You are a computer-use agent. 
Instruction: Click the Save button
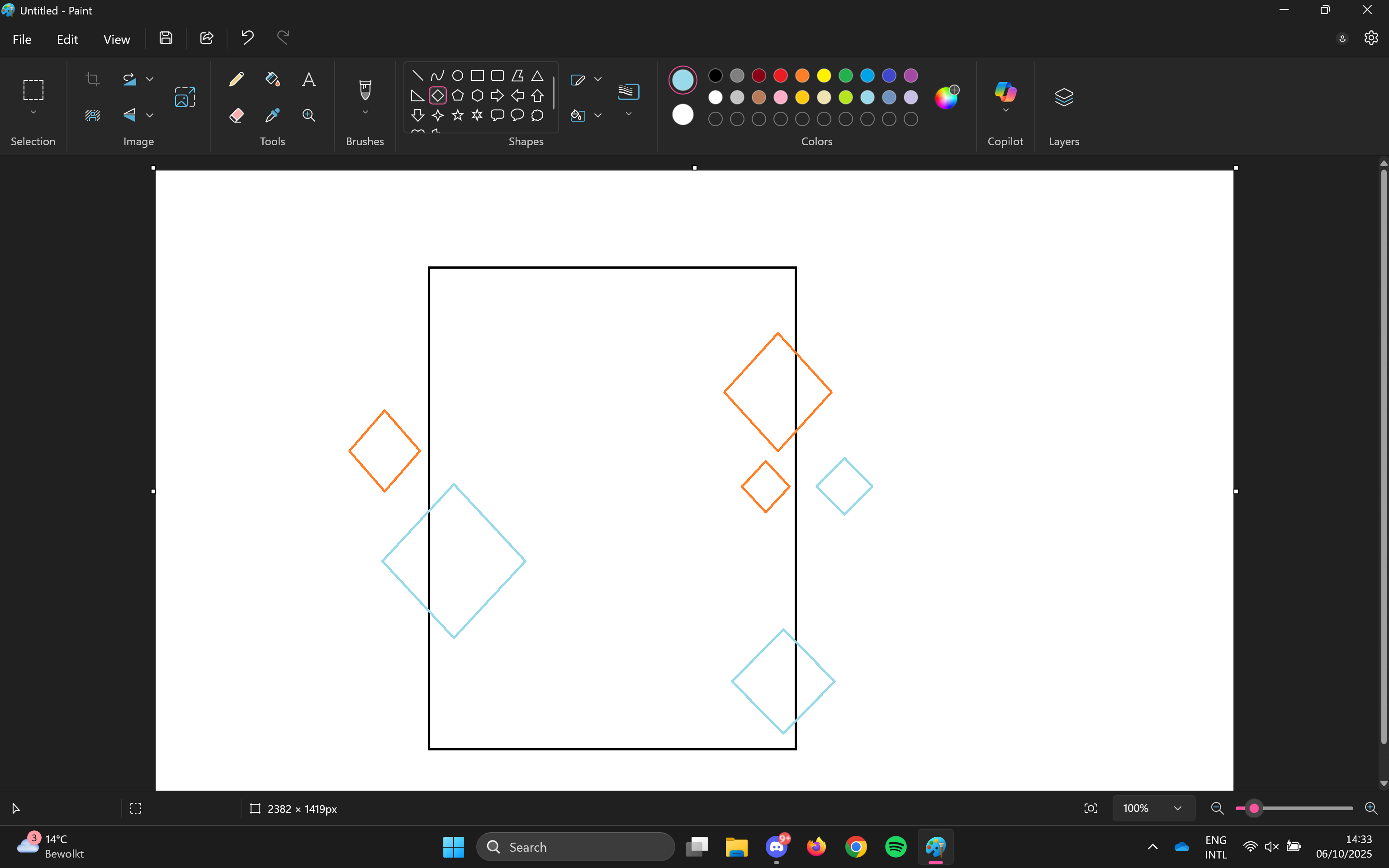tap(166, 38)
